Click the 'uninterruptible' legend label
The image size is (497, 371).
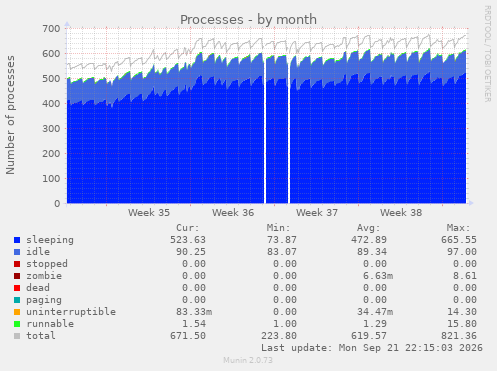pyautogui.click(x=71, y=312)
